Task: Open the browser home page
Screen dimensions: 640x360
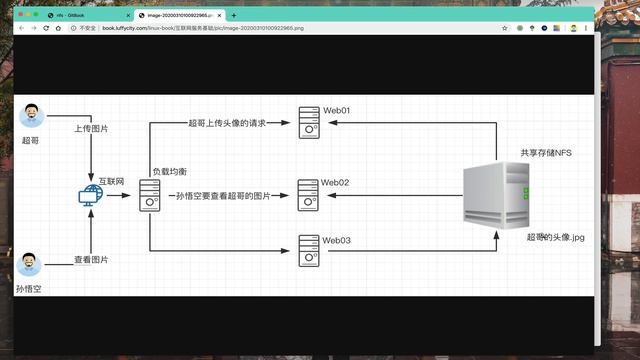Action: [x=58, y=28]
